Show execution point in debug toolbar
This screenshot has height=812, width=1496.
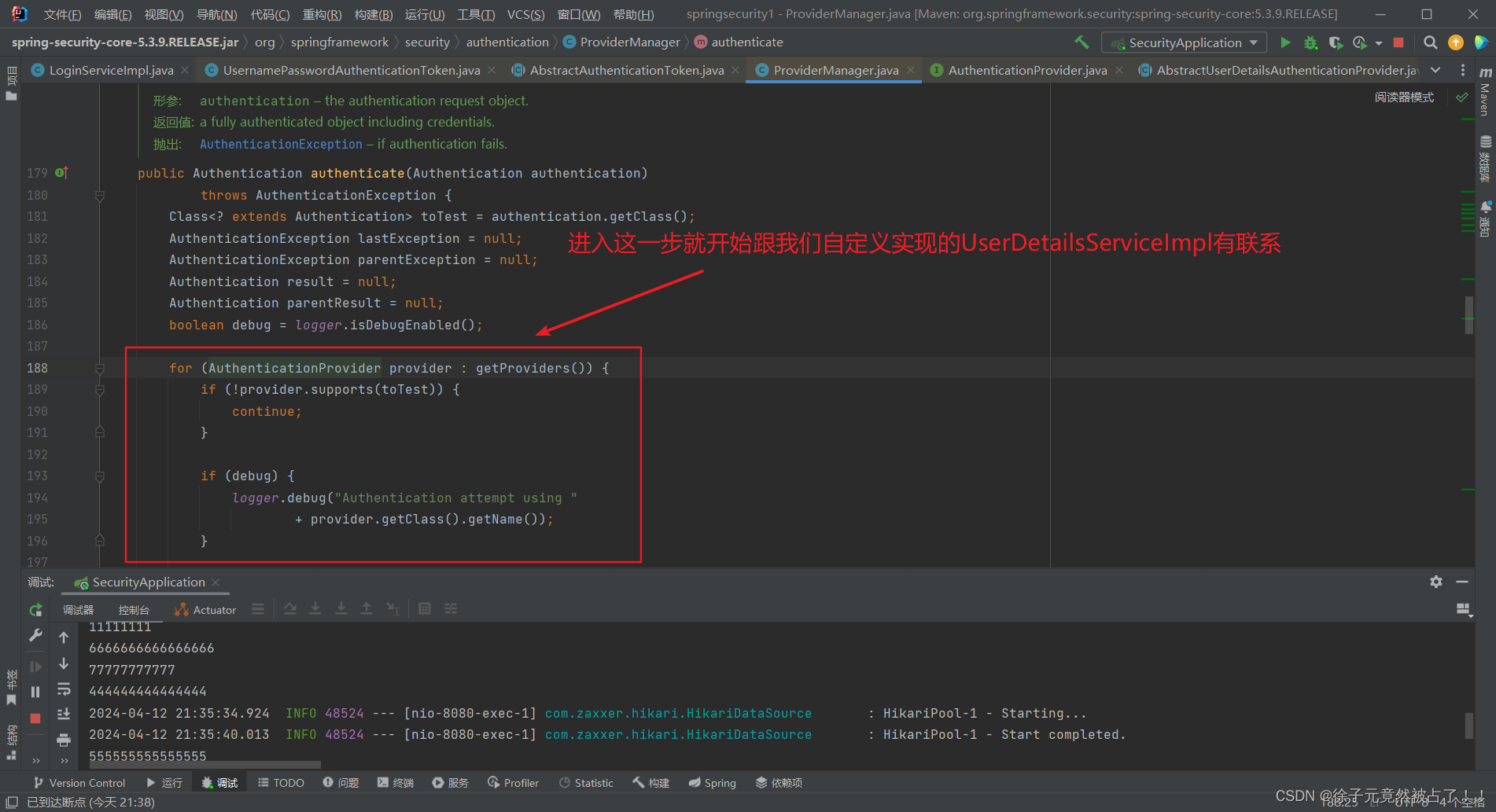pyautogui.click(x=258, y=609)
